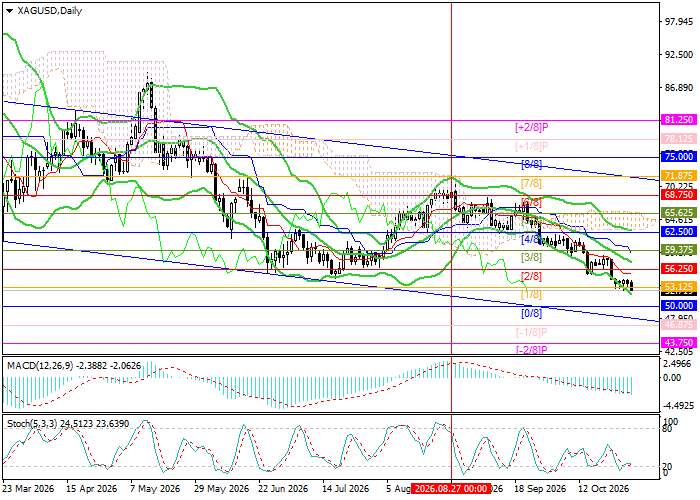The width and height of the screenshot is (700, 500).
Task: Click the XAGUSD,Daily chart title
Action: 50,11
